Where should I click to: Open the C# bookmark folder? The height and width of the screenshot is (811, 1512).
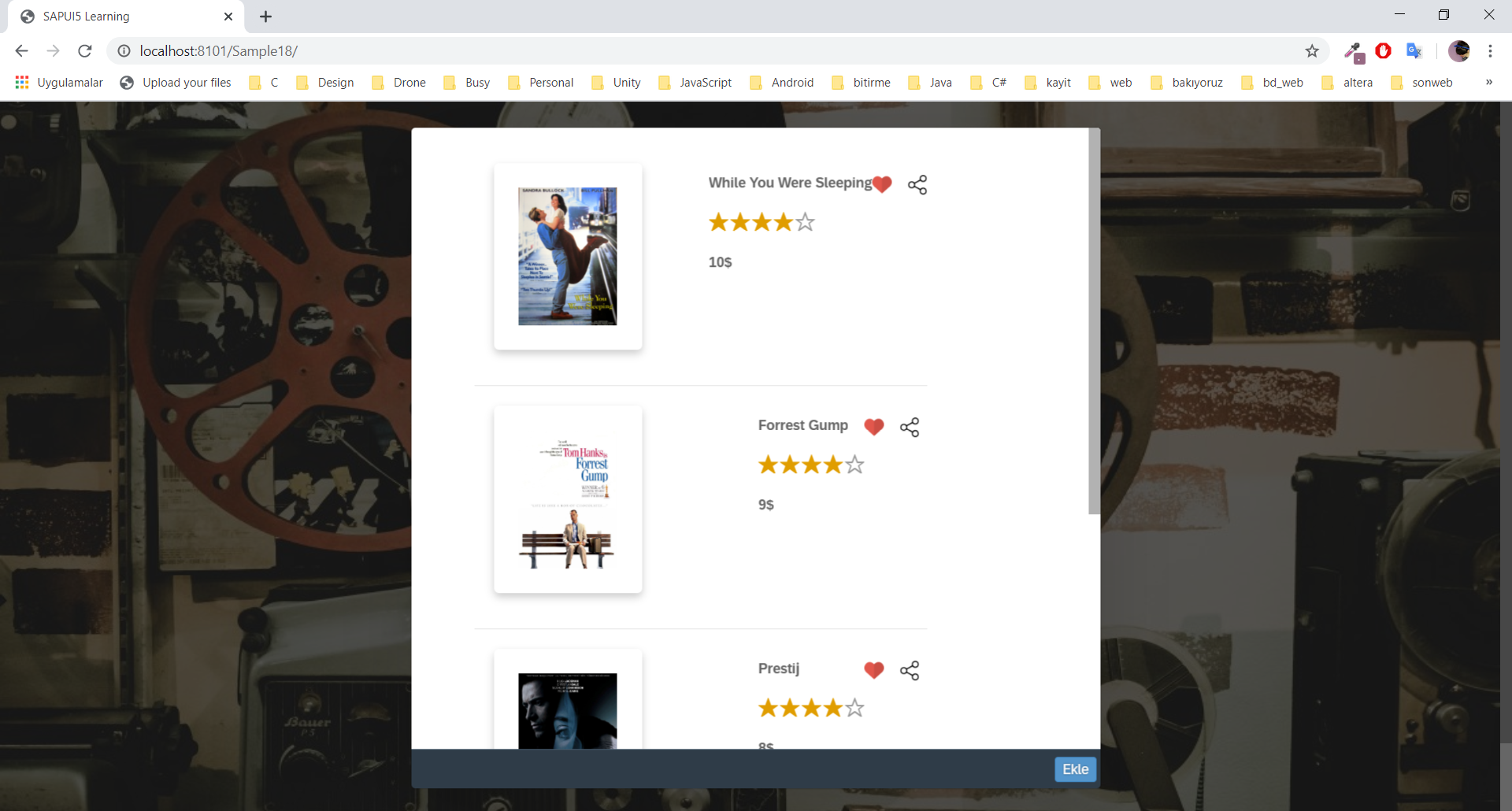click(989, 82)
